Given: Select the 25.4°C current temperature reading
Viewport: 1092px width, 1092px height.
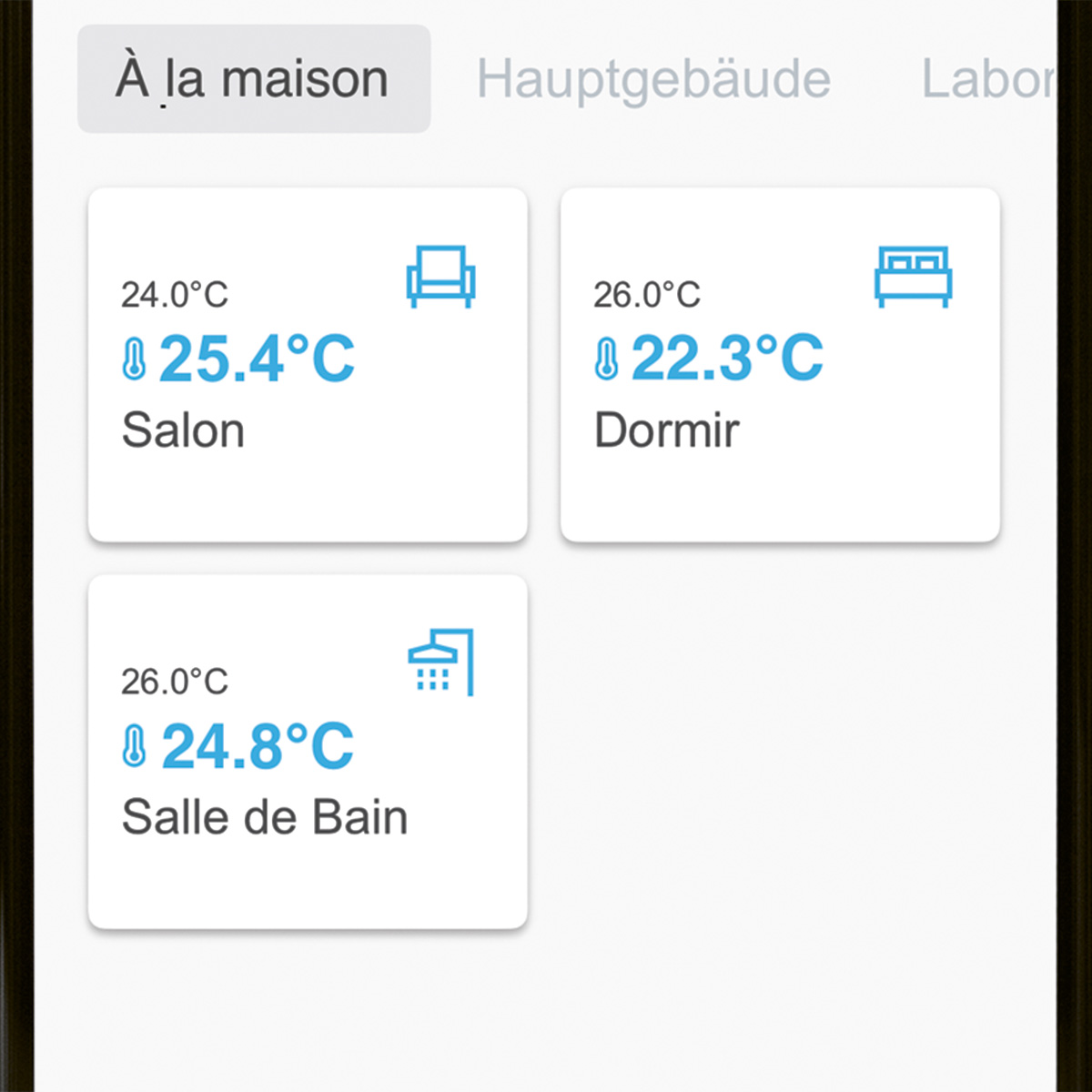Looking at the screenshot, I should 258,359.
